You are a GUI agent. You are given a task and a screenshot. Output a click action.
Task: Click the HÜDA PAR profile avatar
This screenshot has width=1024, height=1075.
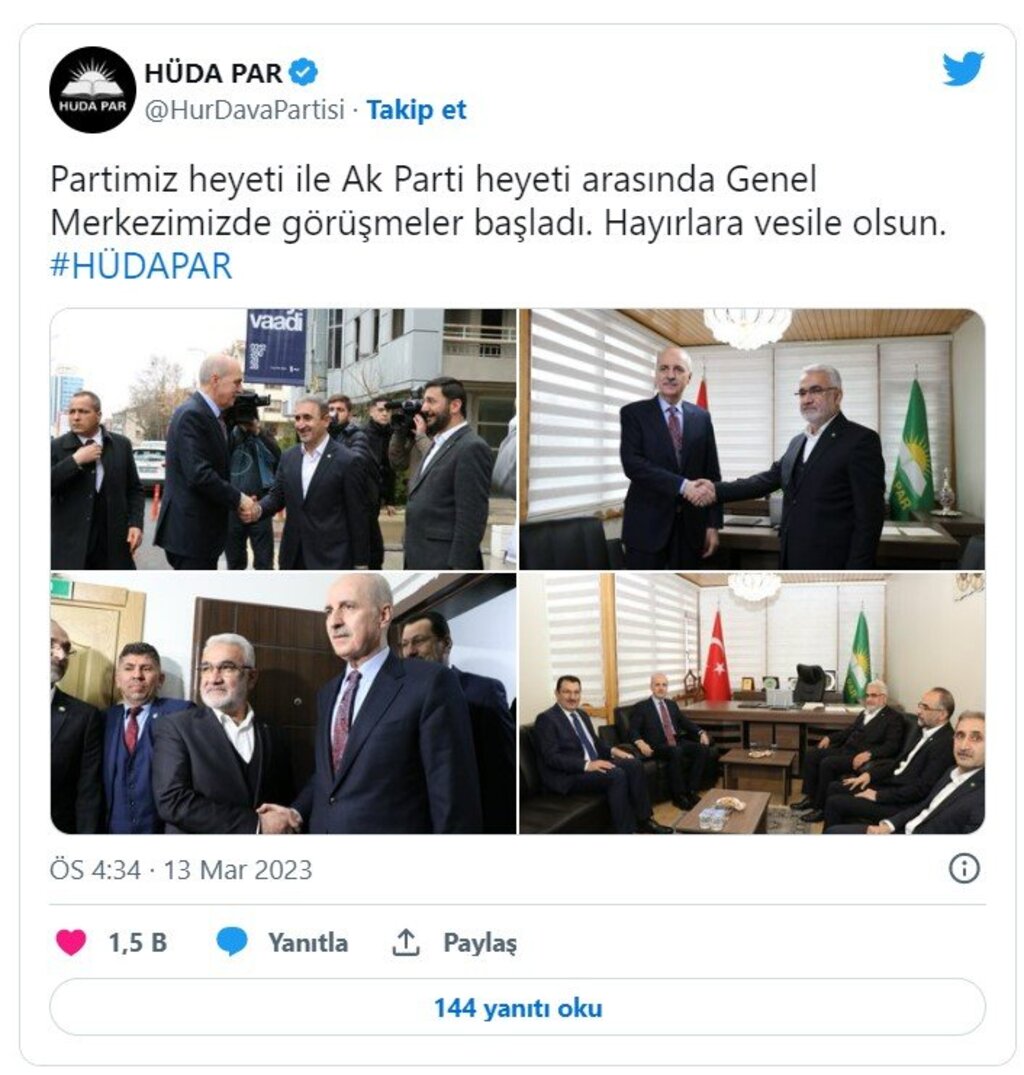93,90
